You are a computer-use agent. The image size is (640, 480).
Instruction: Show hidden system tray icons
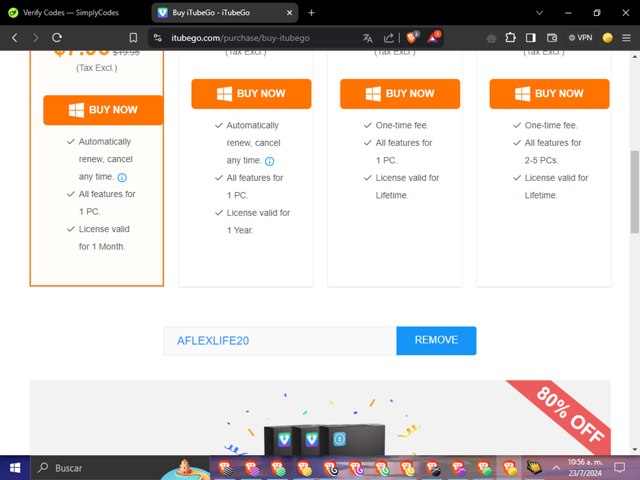(556, 468)
